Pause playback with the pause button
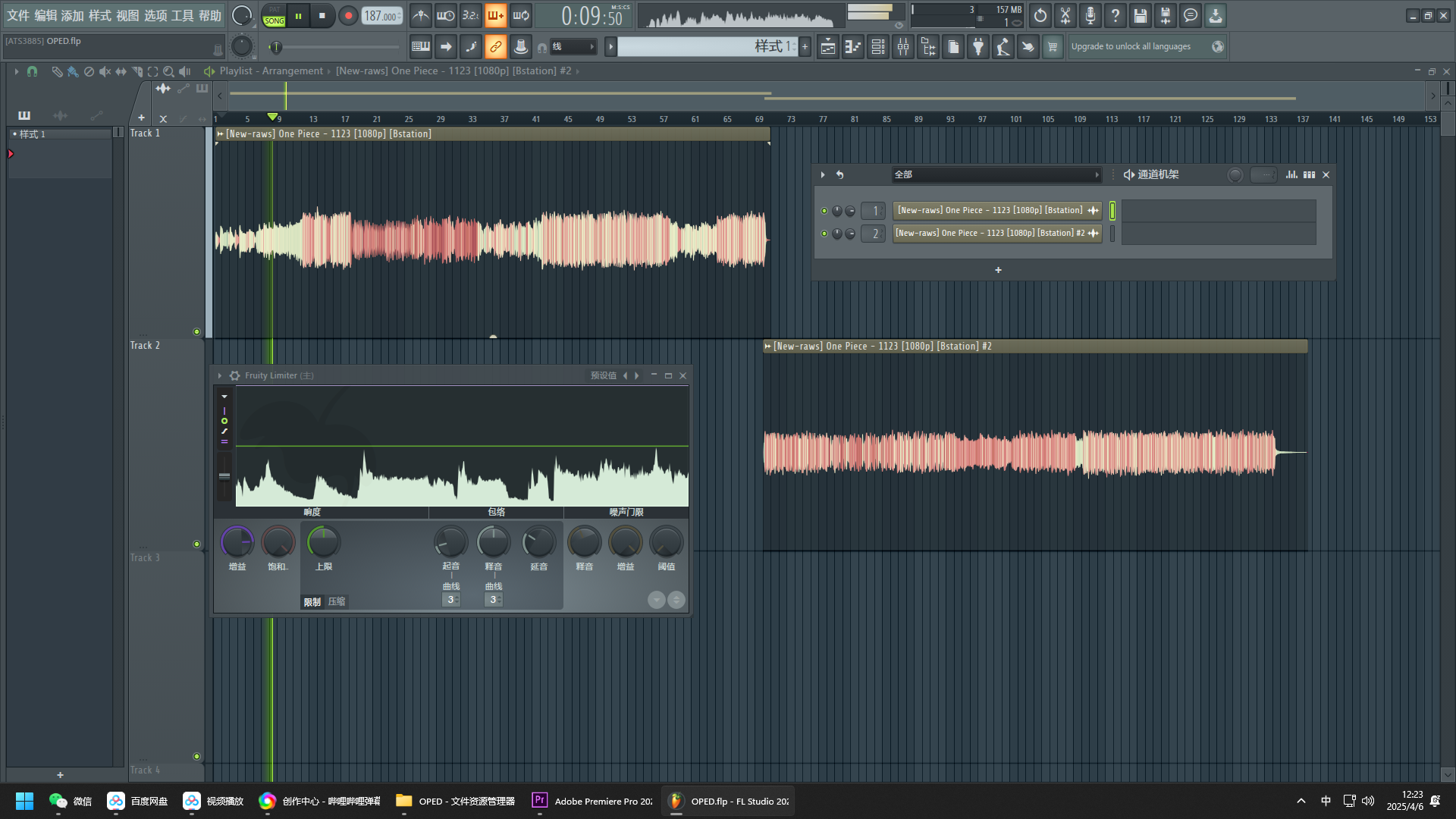Image resolution: width=1456 pixels, height=819 pixels. [x=299, y=16]
